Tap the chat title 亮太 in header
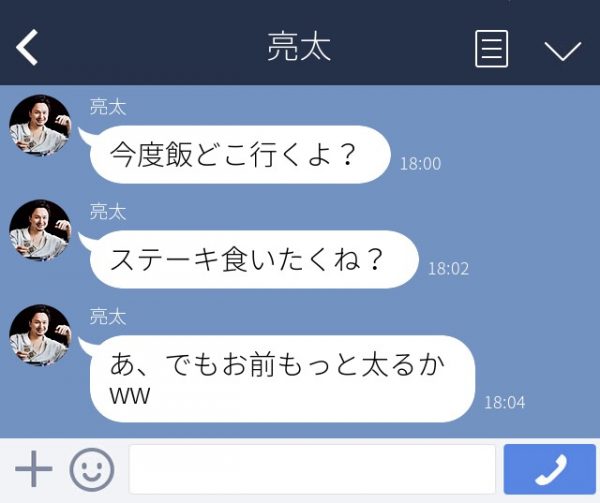Image resolution: width=600 pixels, height=503 pixels. coord(299,47)
